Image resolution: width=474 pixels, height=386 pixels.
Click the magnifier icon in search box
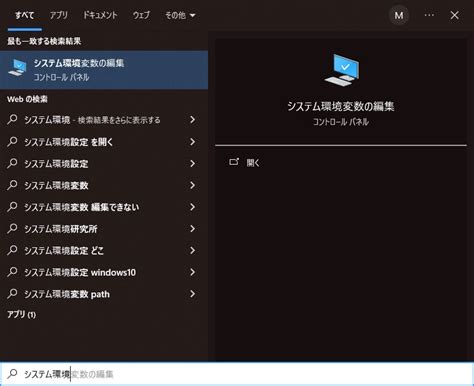click(13, 374)
